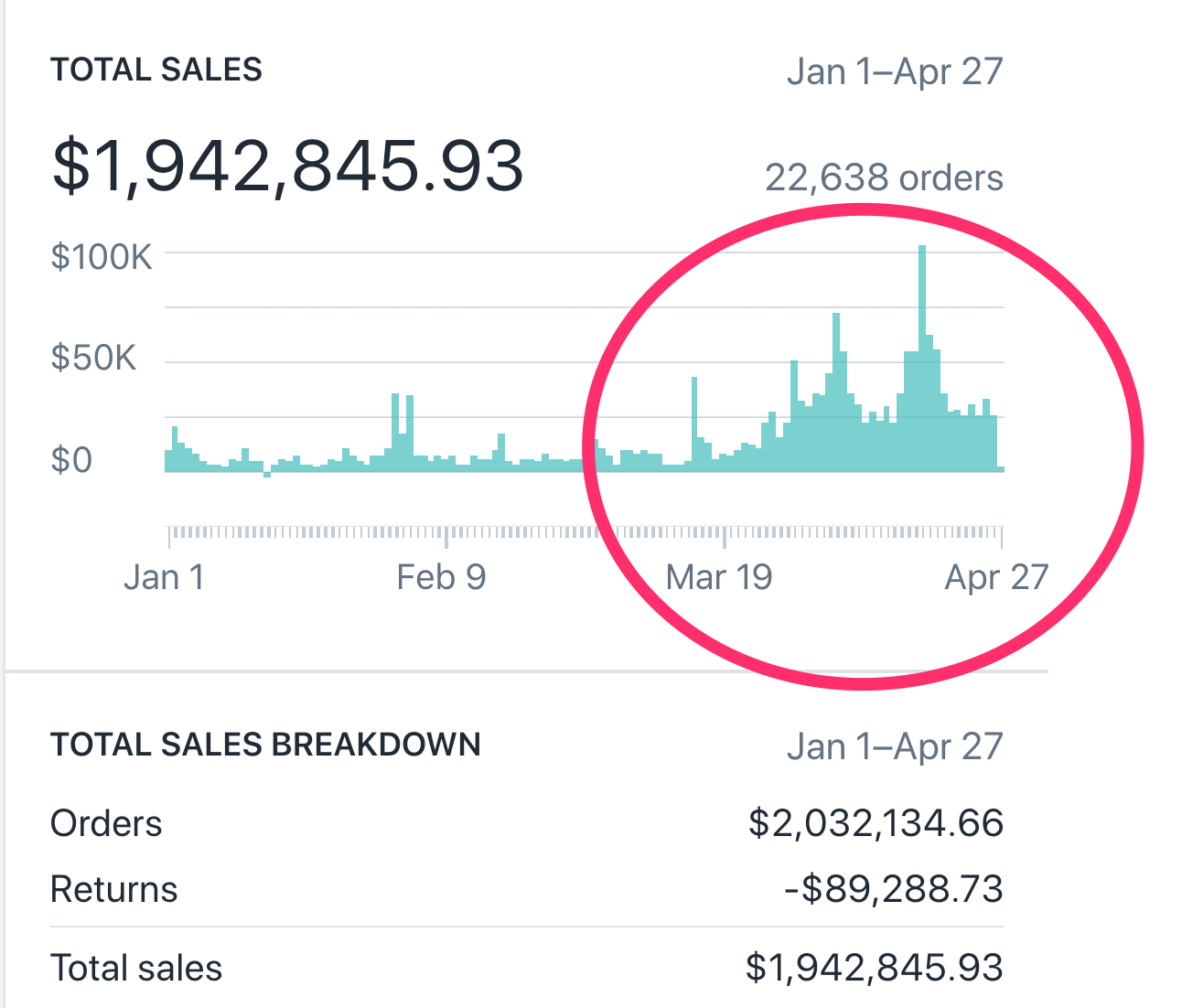This screenshot has width=1182, height=1008.
Task: Click the $2,032,134.66 orders amount
Action: [x=875, y=823]
